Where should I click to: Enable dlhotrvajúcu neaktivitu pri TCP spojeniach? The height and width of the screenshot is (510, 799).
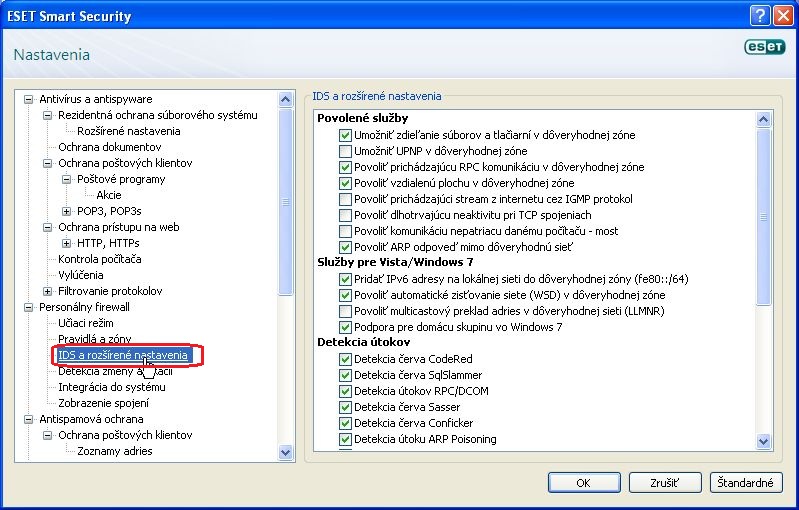click(345, 216)
